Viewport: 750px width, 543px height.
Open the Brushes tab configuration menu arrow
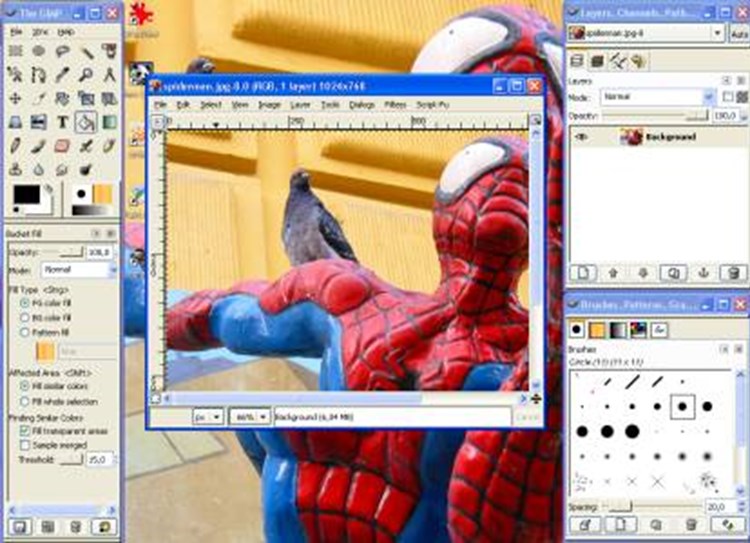pos(724,349)
